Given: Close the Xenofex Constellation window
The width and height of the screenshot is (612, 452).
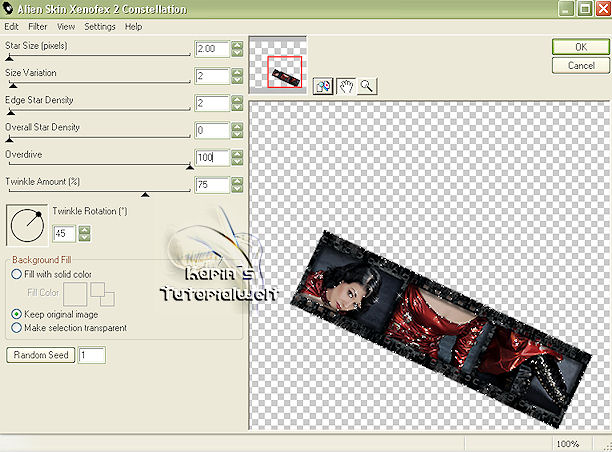Looking at the screenshot, I should (x=603, y=9).
